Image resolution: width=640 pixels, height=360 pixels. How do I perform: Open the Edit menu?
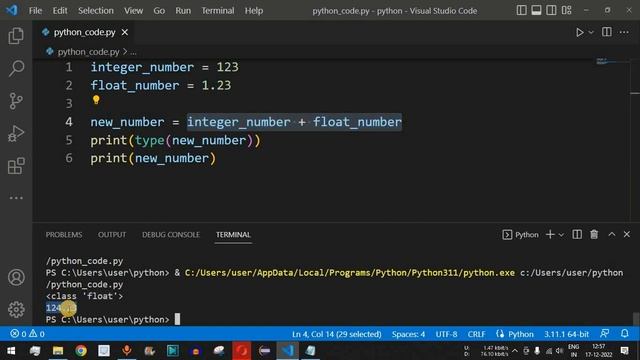point(60,11)
